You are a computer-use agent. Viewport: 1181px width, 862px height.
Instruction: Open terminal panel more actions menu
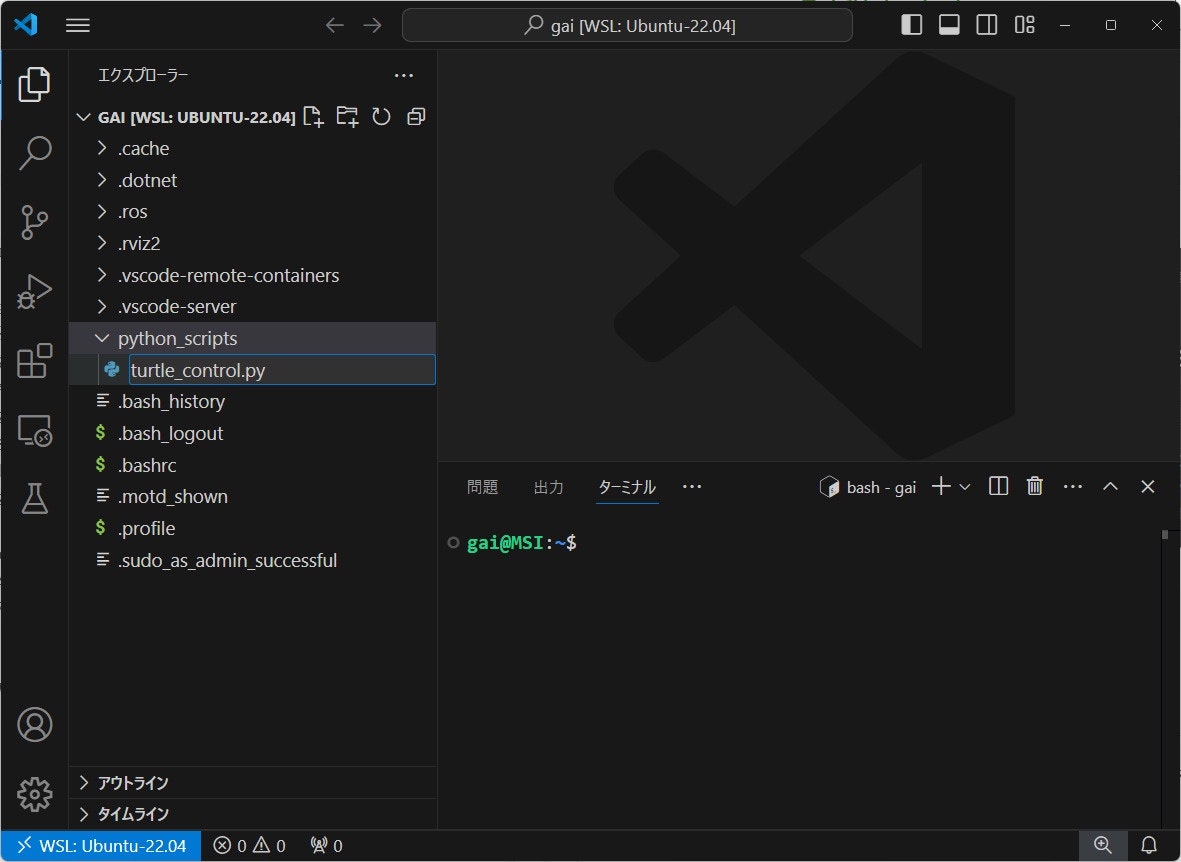pos(1073,487)
